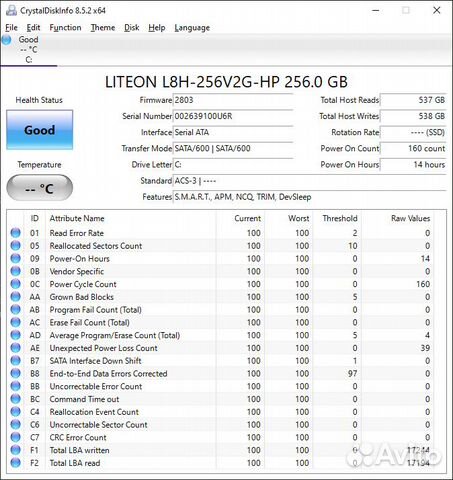Screen dimensions: 453x480
Task: Click the status circle for Total LBA written
Action: tap(15, 450)
